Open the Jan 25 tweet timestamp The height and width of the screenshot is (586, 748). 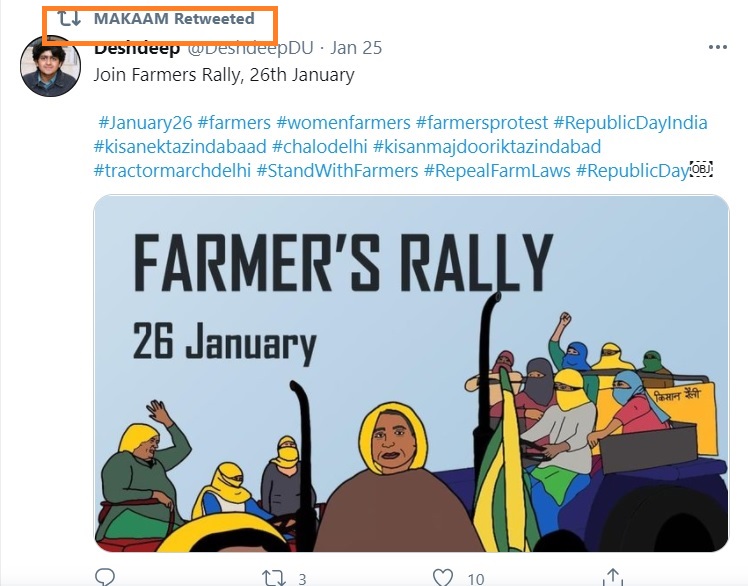coord(355,47)
